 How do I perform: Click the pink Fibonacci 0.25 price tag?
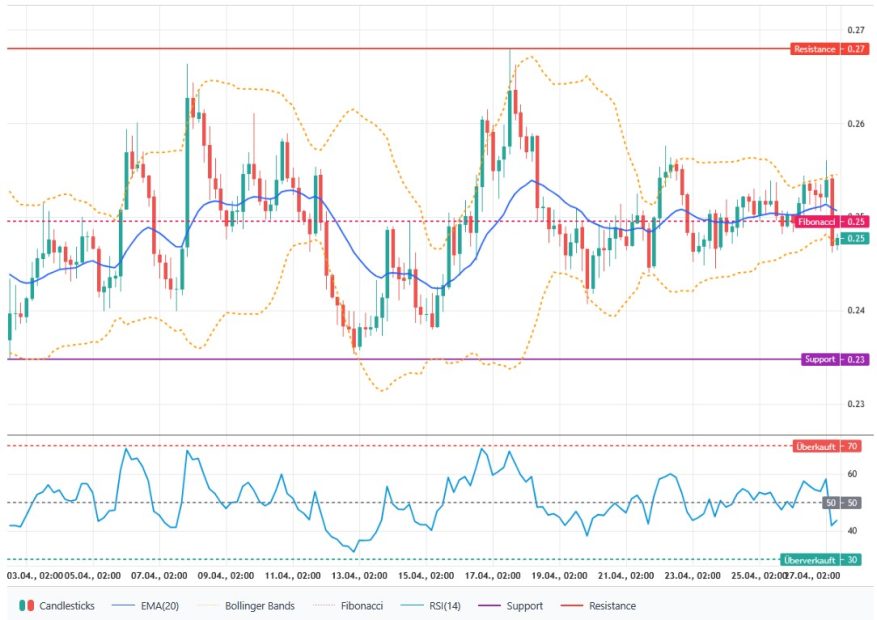(830, 221)
